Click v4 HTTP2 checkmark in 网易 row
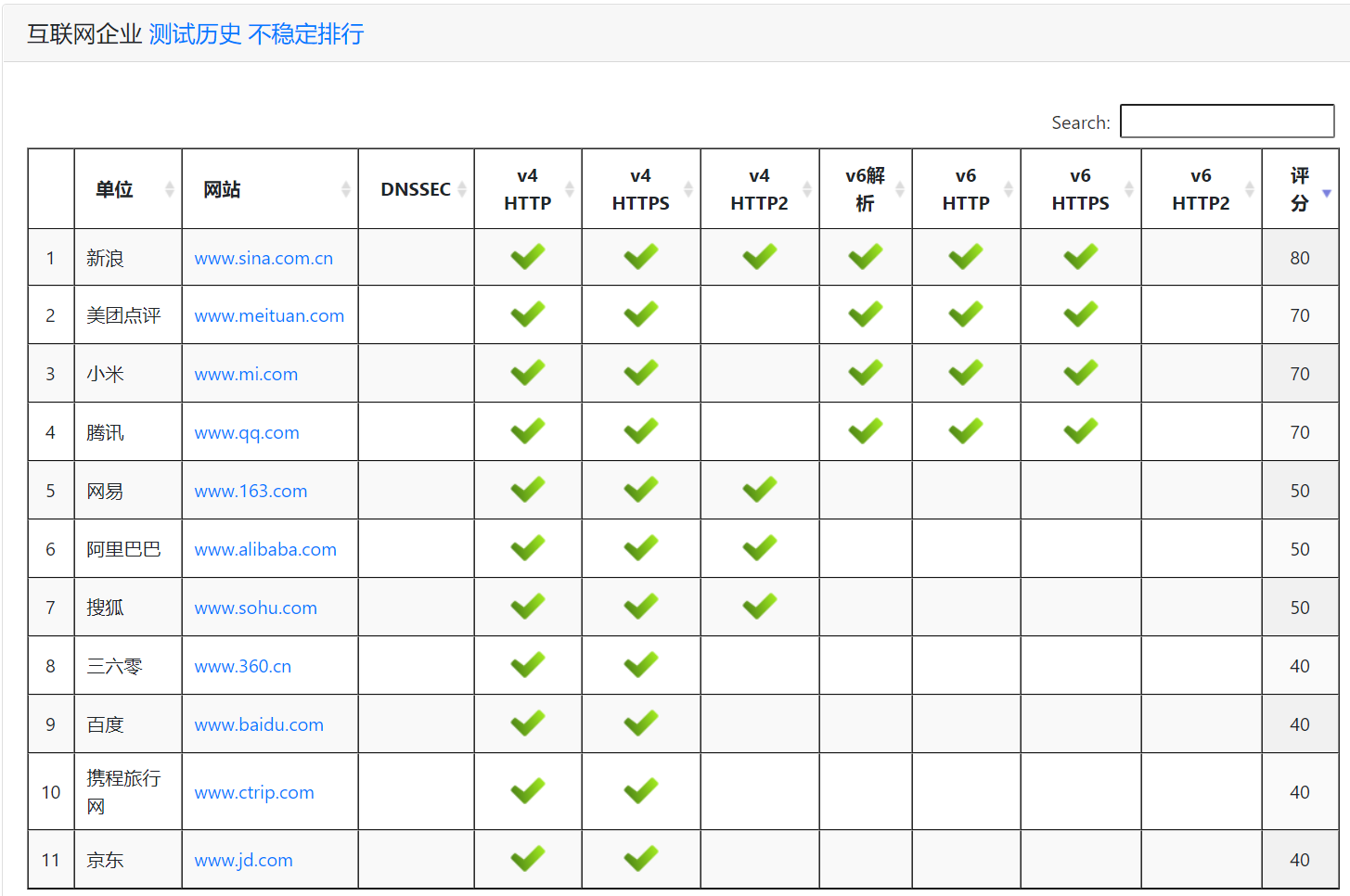This screenshot has height=896, width=1350. [760, 490]
